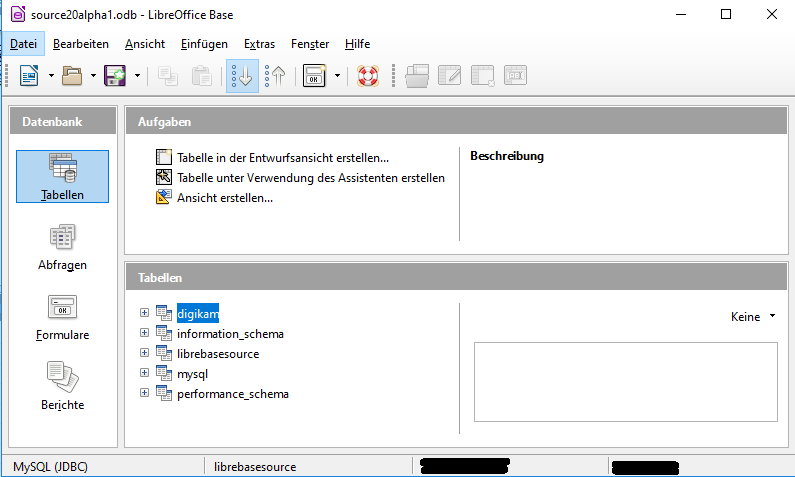This screenshot has width=795, height=477.
Task: Open LibreOffice Help lifebuoy icon
Action: (x=368, y=76)
